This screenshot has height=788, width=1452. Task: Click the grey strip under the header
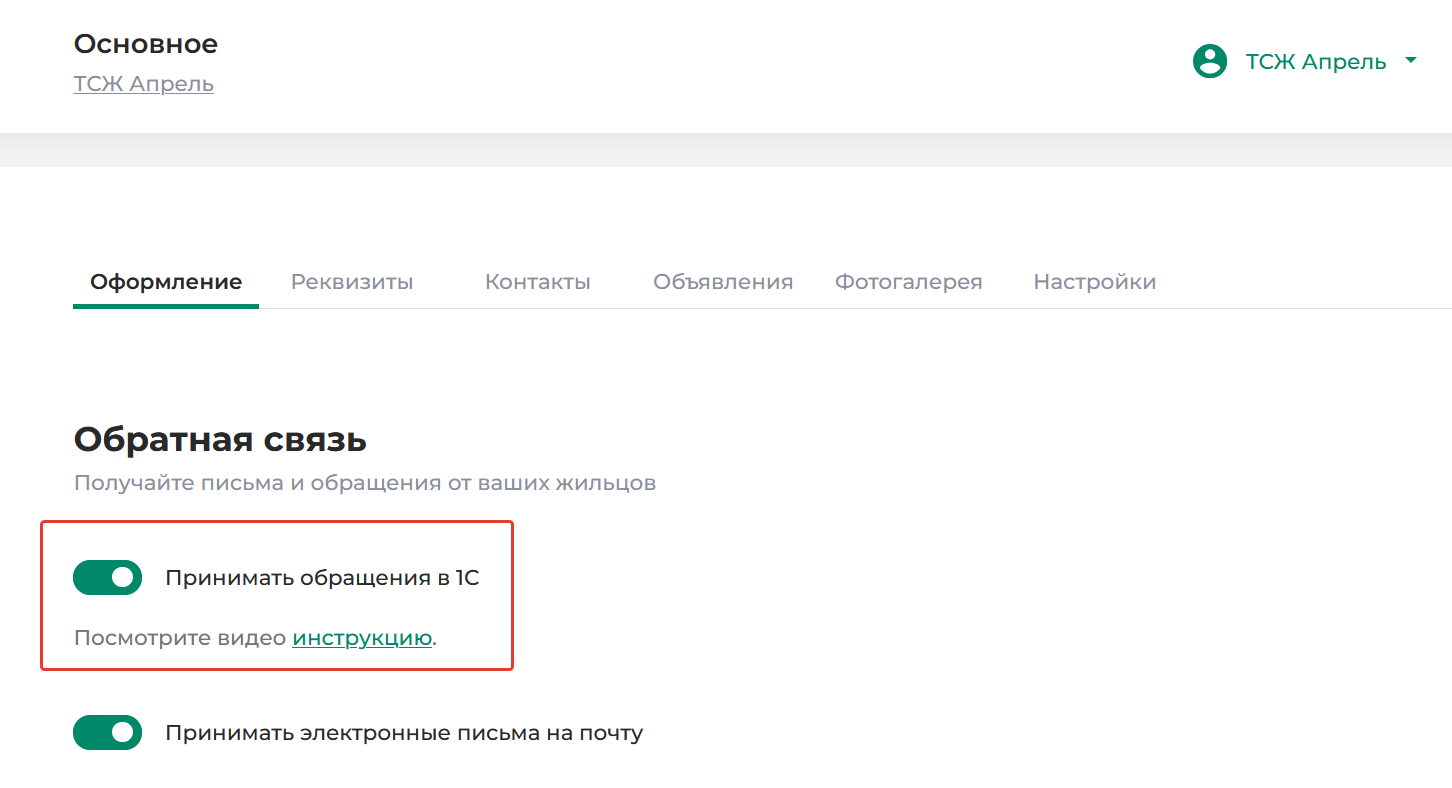point(726,150)
